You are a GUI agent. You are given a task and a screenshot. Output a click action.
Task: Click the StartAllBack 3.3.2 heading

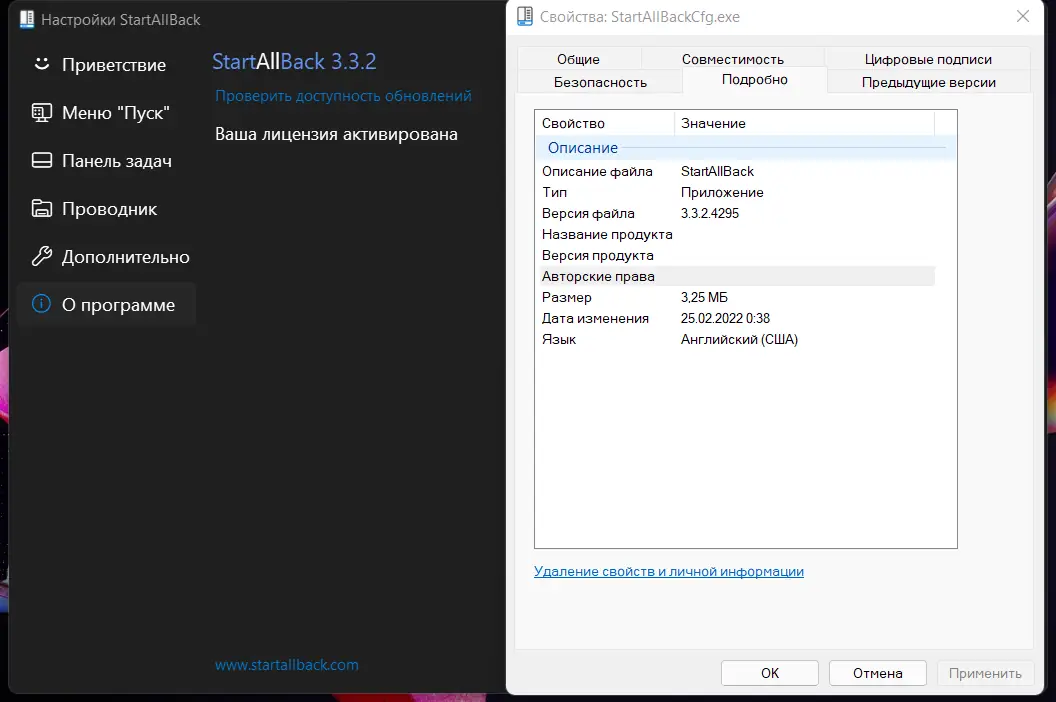pyautogui.click(x=294, y=61)
